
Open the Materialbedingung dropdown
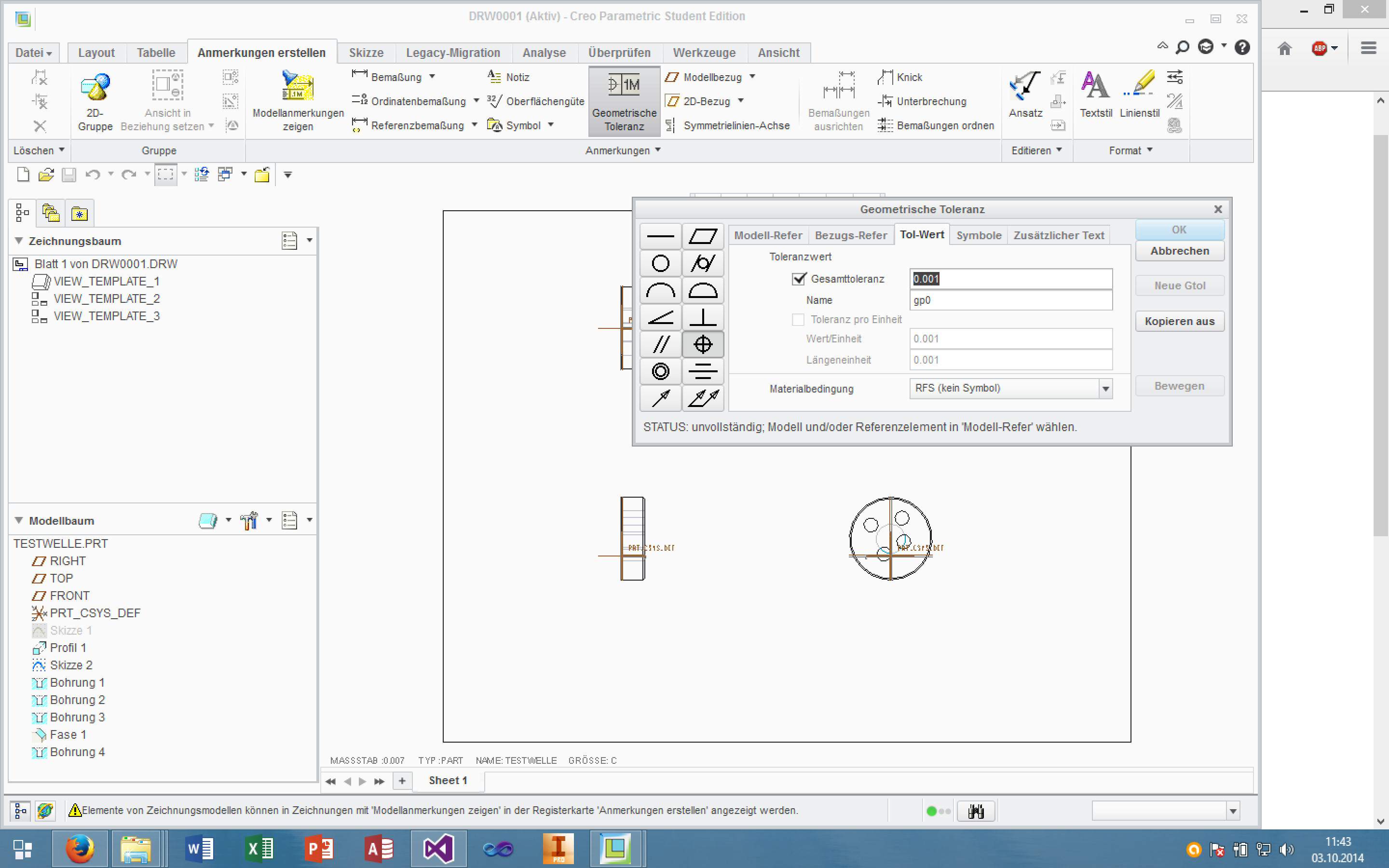pyautogui.click(x=1105, y=389)
